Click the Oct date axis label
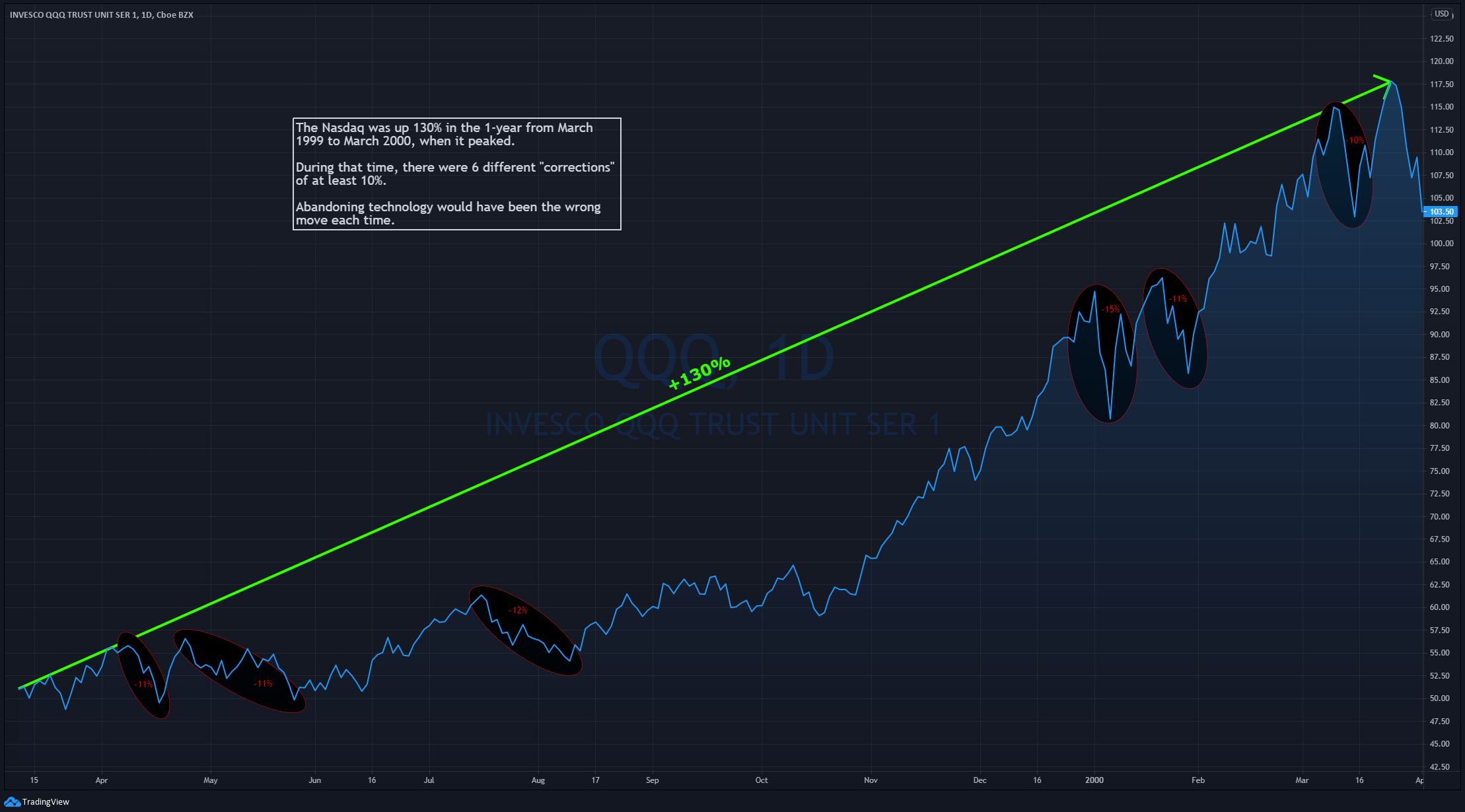The image size is (1465, 812). 762,780
